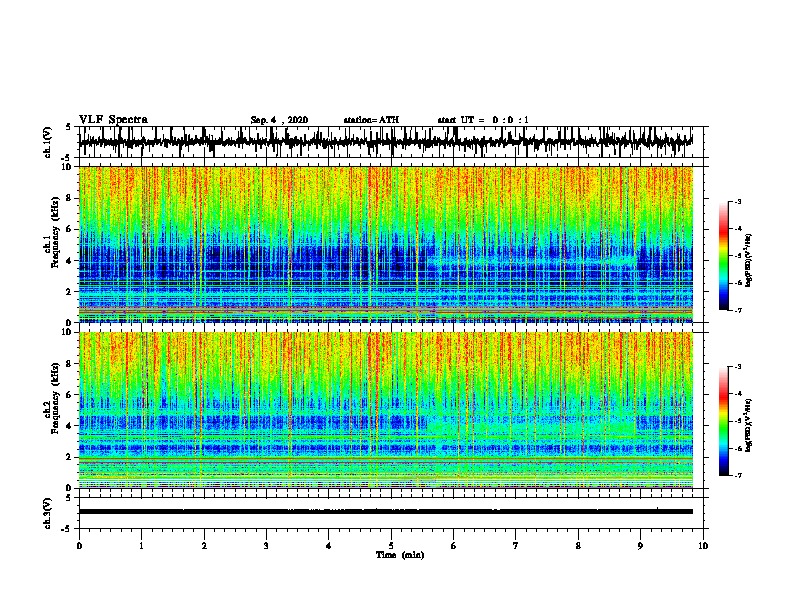Viewport: 792px width, 612px height.
Task: Click time axis tick label "5" under Time
Action: click(391, 546)
